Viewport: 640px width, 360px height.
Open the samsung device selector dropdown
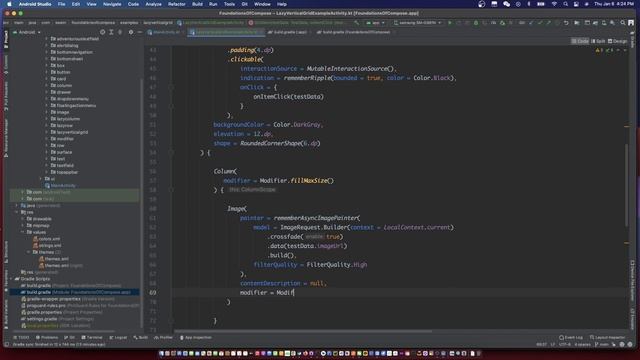pyautogui.click(x=417, y=23)
